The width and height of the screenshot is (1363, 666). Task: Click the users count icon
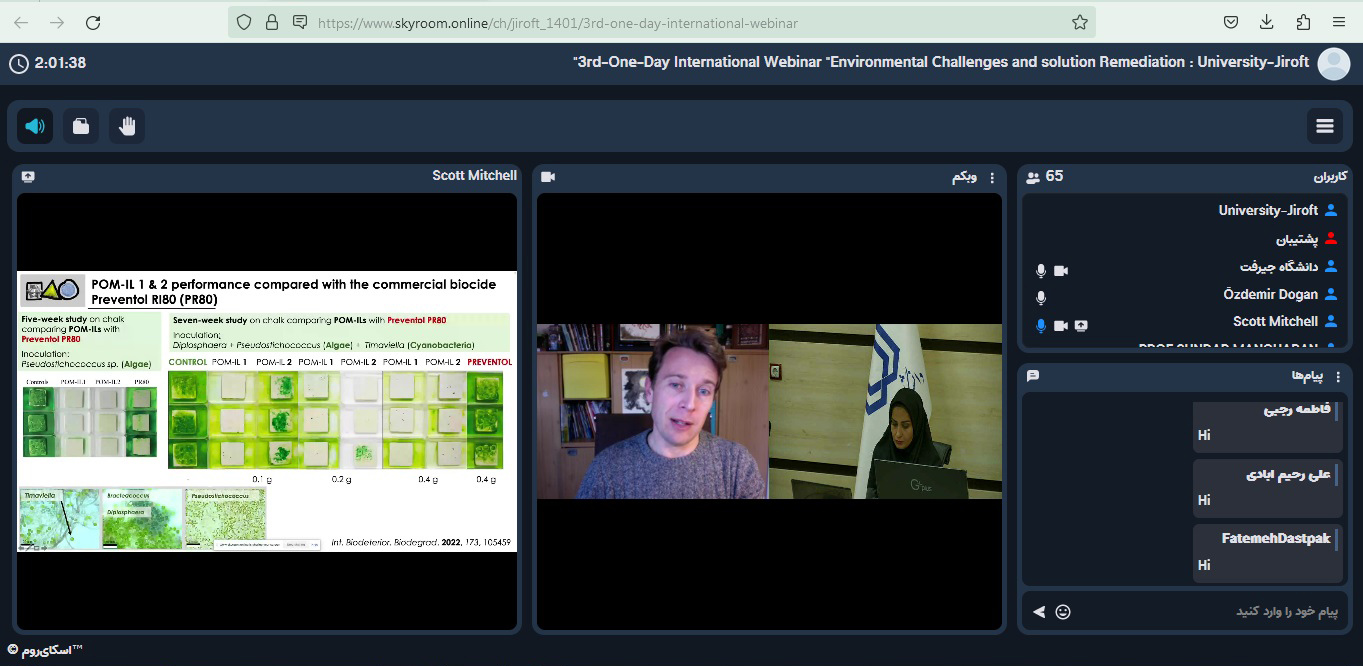pyautogui.click(x=1033, y=177)
